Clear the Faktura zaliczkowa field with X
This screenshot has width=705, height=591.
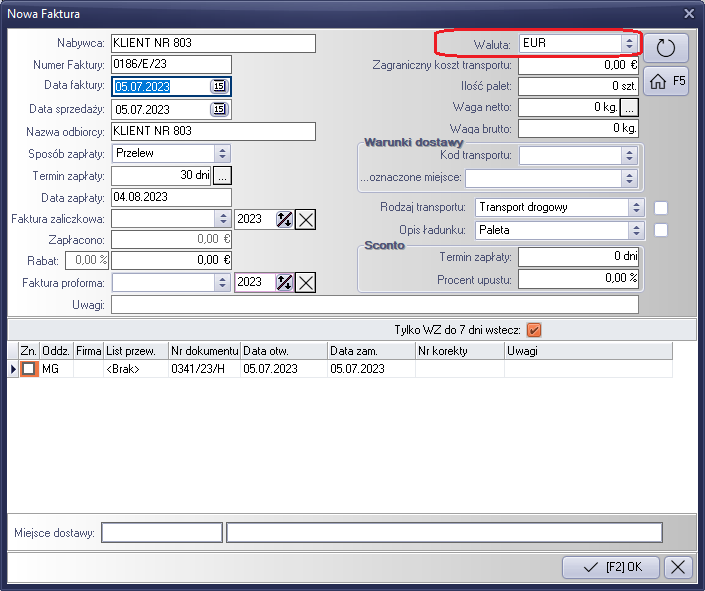click(x=305, y=219)
